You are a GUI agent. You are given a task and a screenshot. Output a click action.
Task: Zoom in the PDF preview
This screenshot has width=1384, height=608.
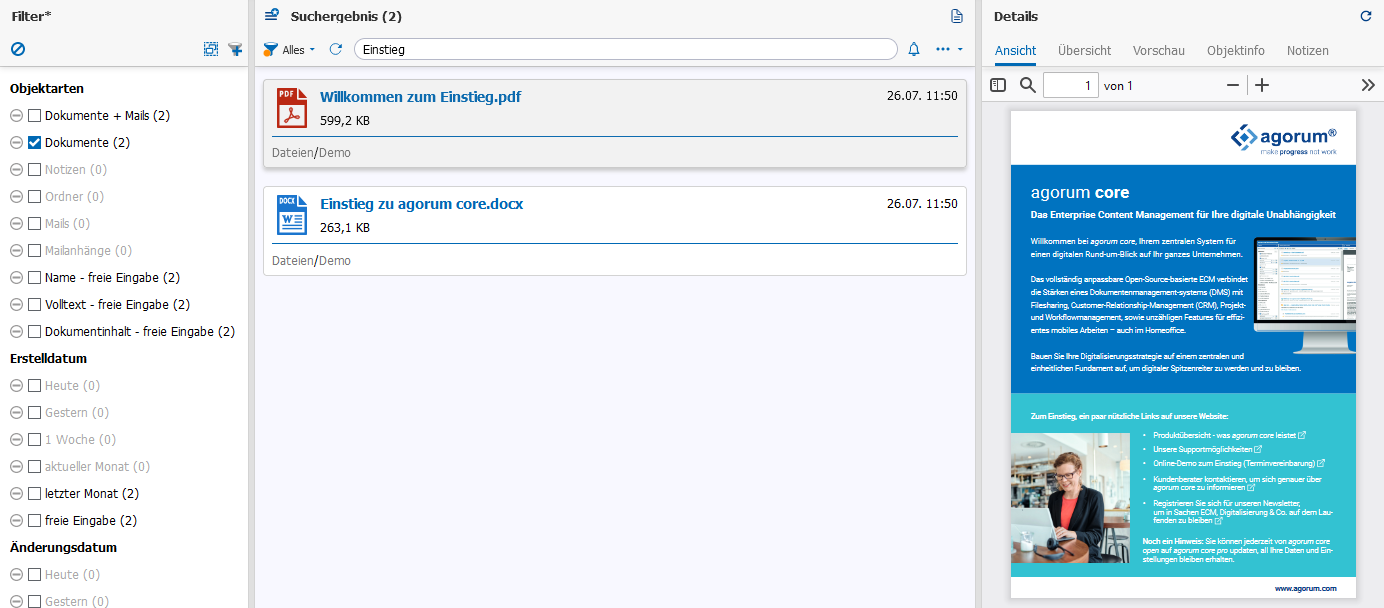click(x=1262, y=85)
